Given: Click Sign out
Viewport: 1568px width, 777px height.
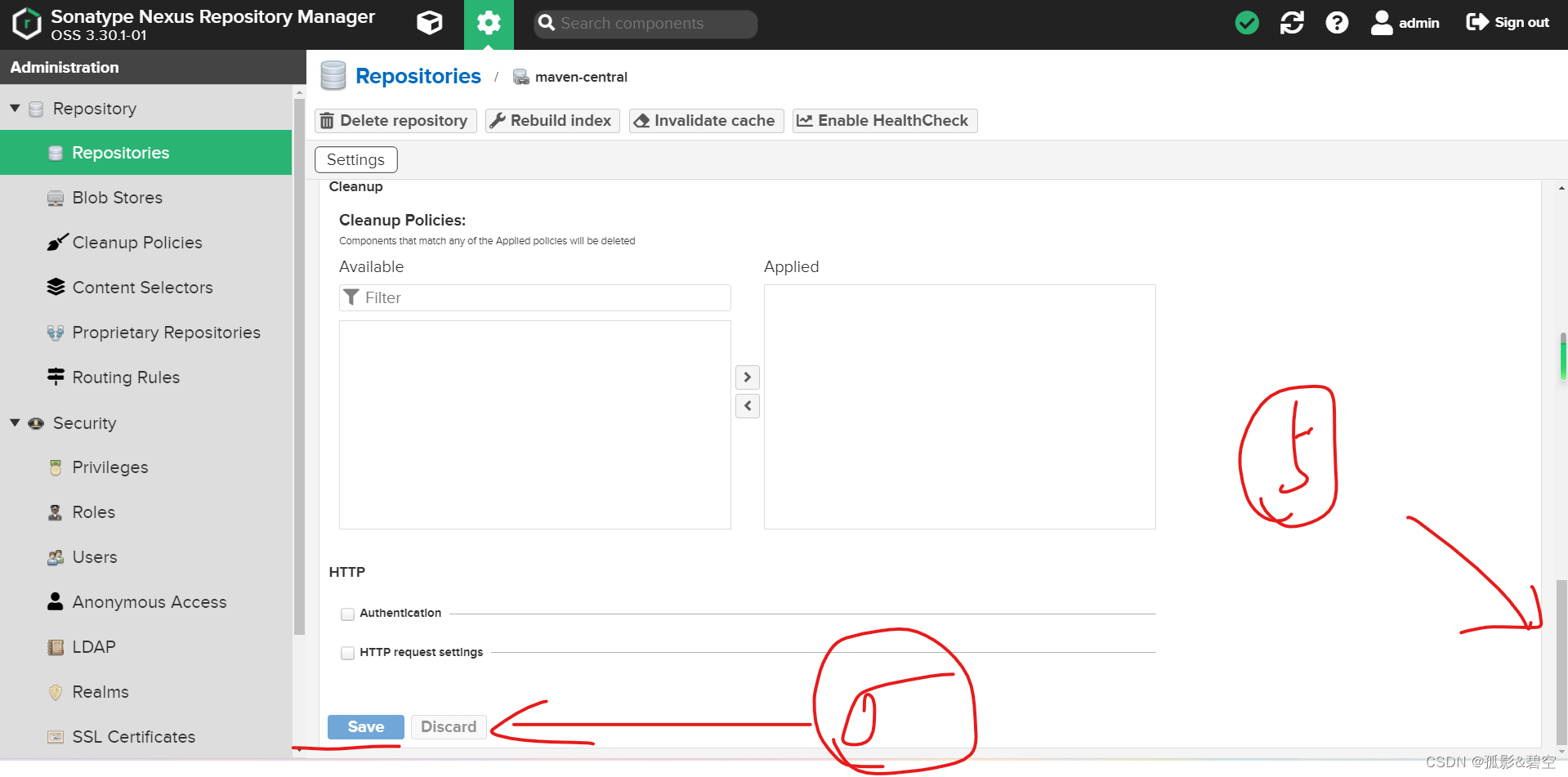Looking at the screenshot, I should coord(1508,23).
